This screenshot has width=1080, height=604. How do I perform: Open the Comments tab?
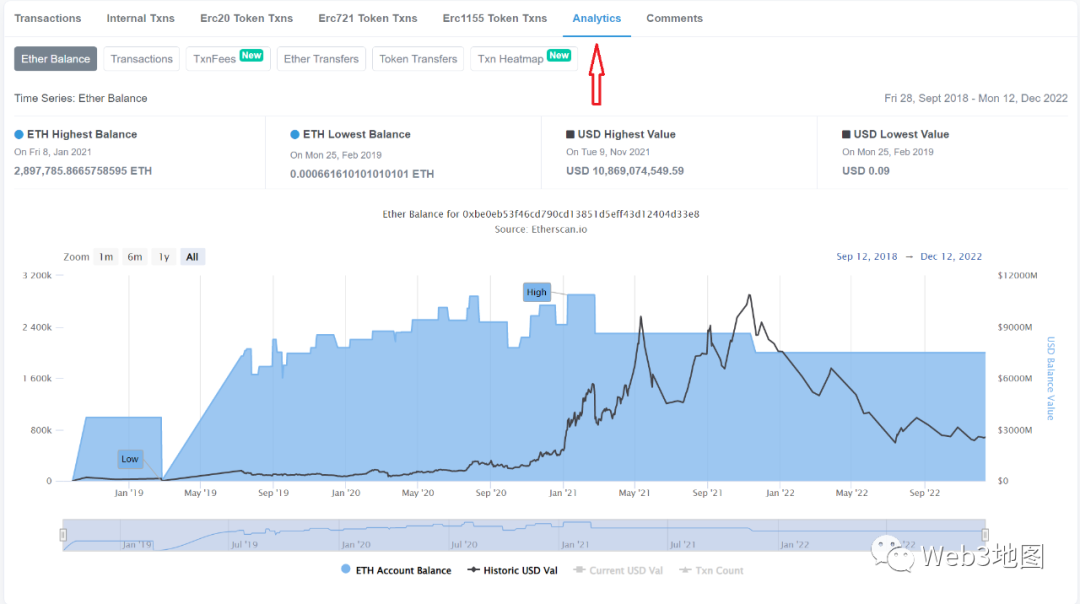pyautogui.click(x=674, y=18)
